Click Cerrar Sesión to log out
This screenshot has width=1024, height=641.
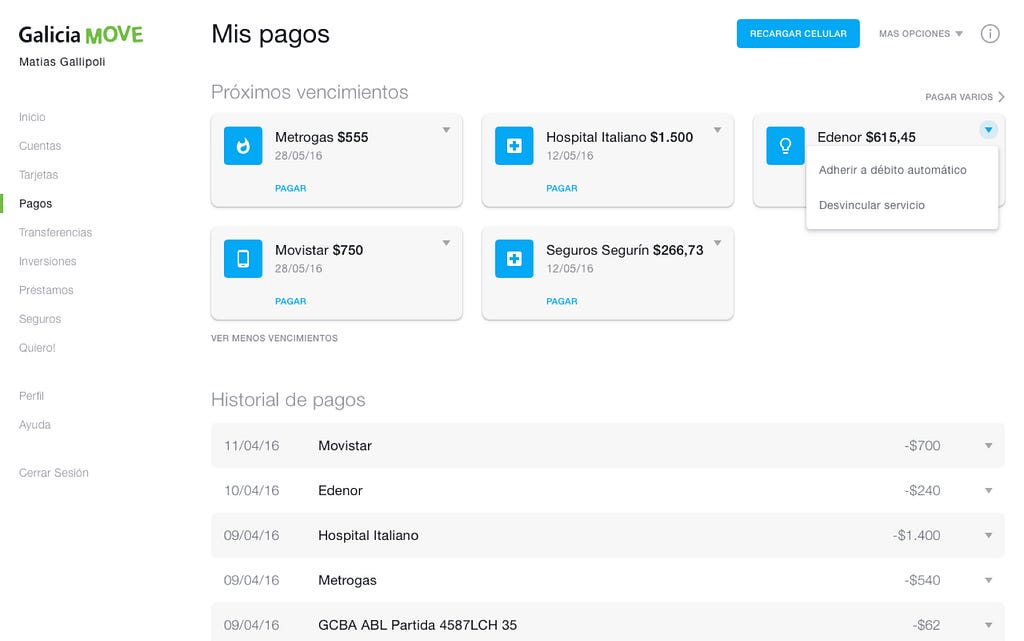click(54, 473)
